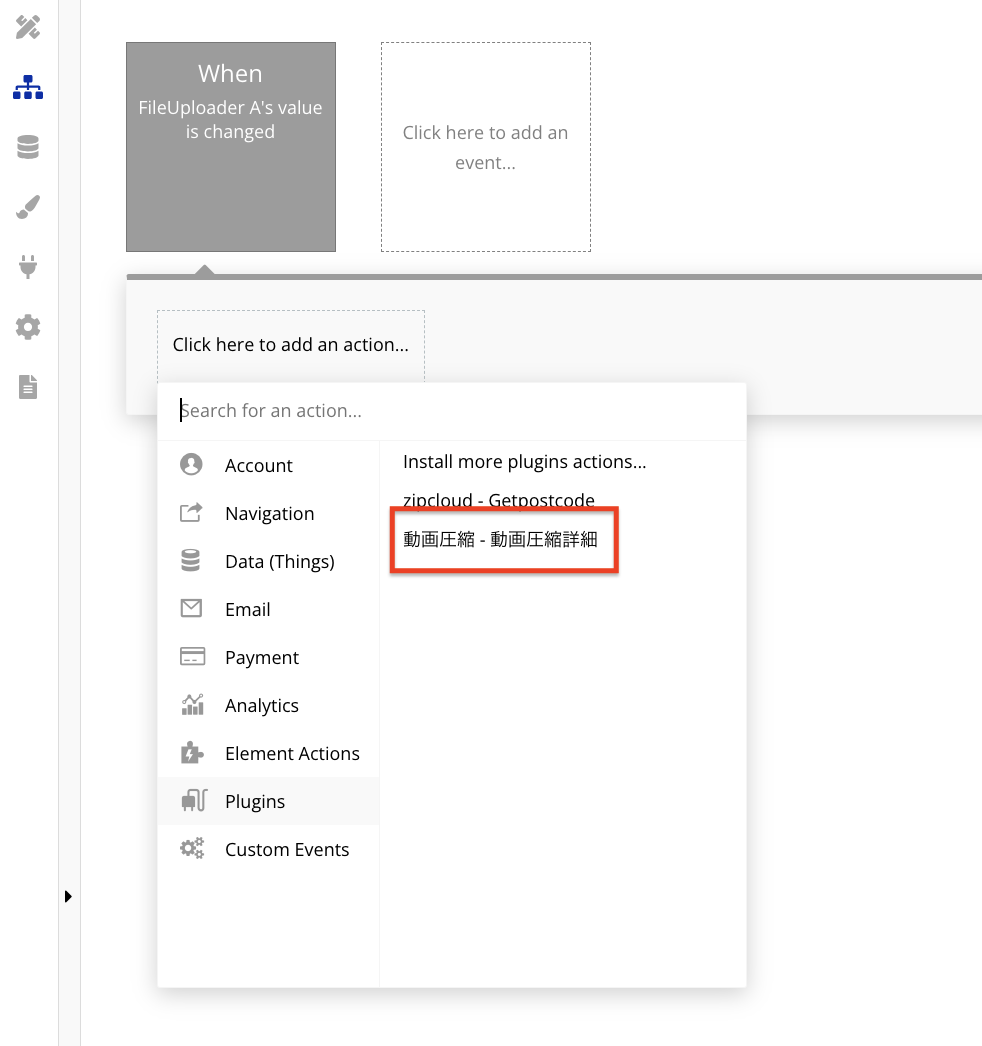The width and height of the screenshot is (982, 1046).
Task: Click the Account user icon
Action: coord(191,464)
